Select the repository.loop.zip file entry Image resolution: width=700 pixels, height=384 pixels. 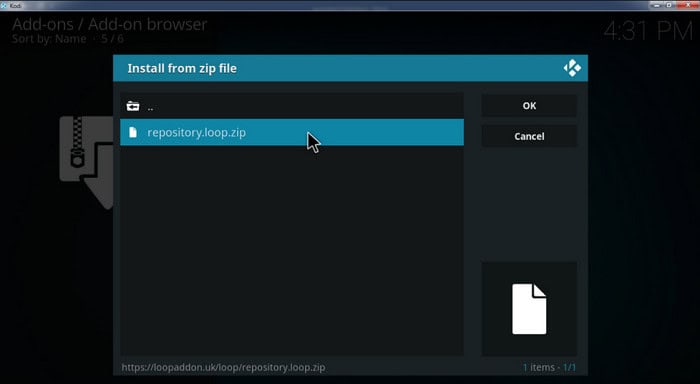(292, 132)
